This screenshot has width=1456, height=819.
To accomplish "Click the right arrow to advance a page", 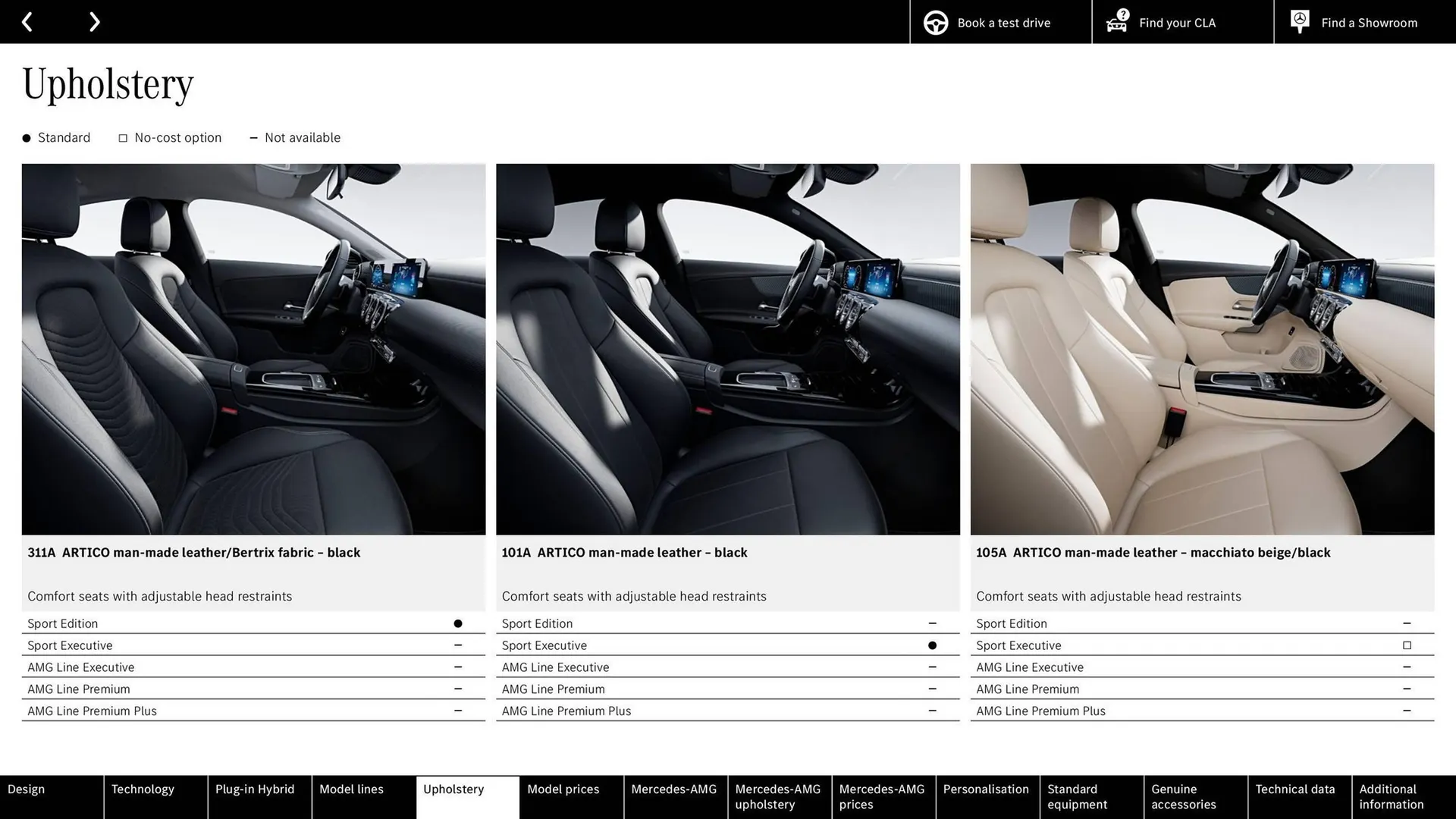I will pos(94,22).
